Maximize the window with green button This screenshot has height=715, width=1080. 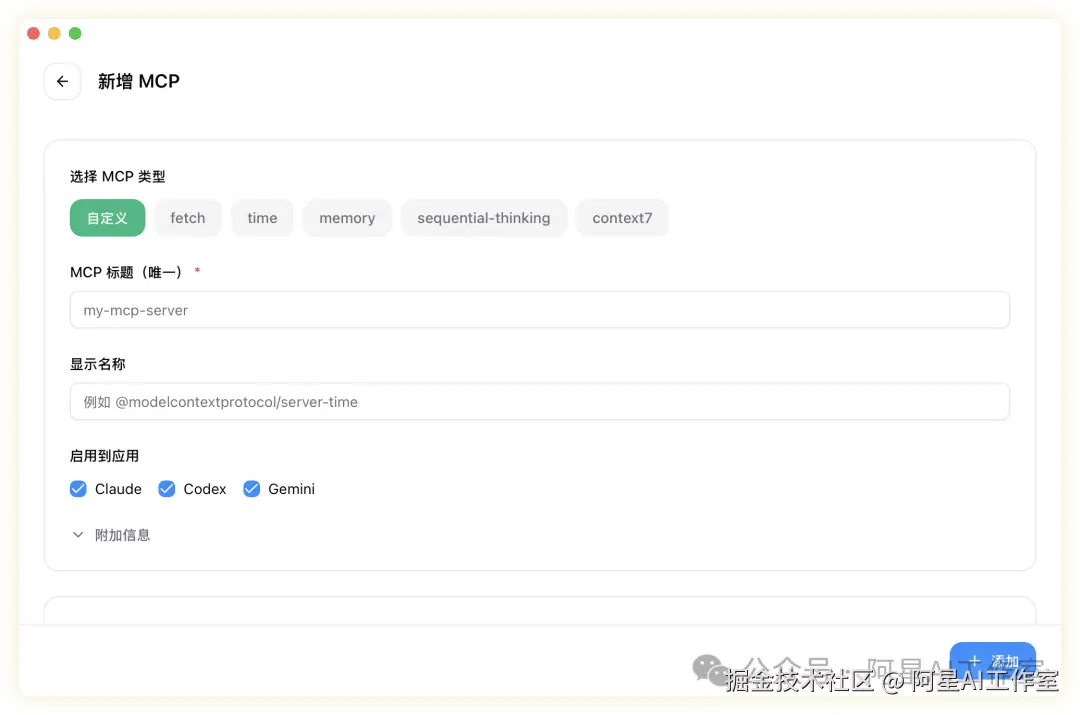click(x=75, y=33)
